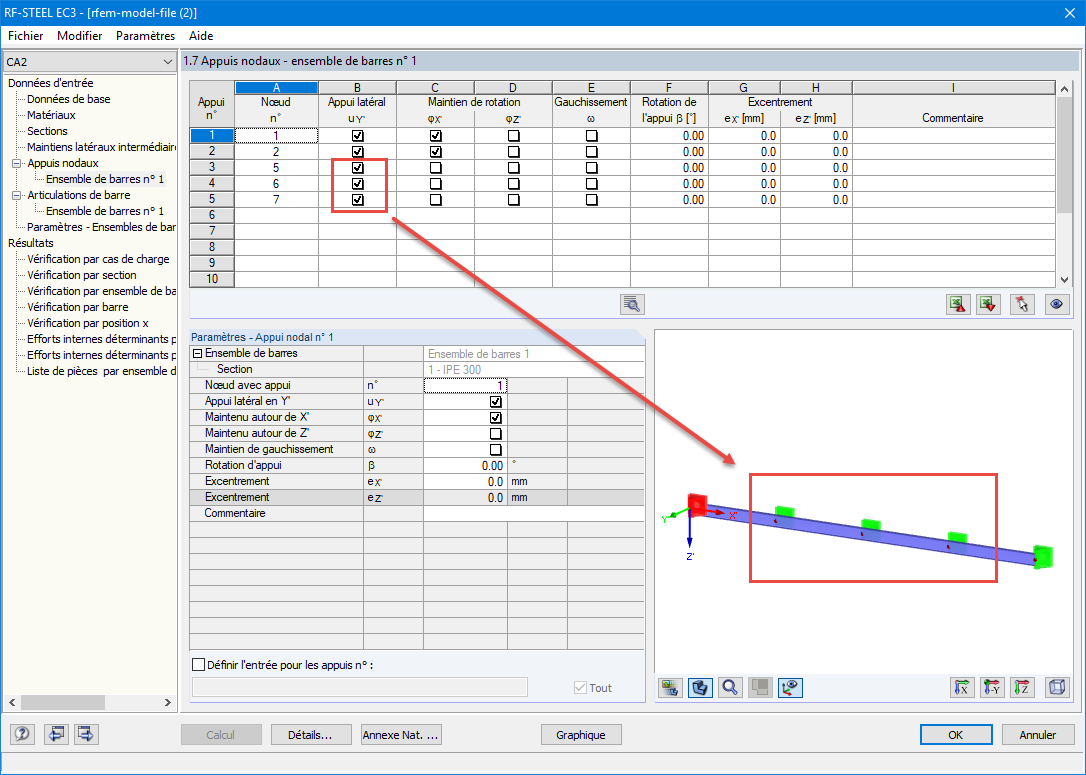Click the zoom magnifier icon under the 3D view

(730, 687)
